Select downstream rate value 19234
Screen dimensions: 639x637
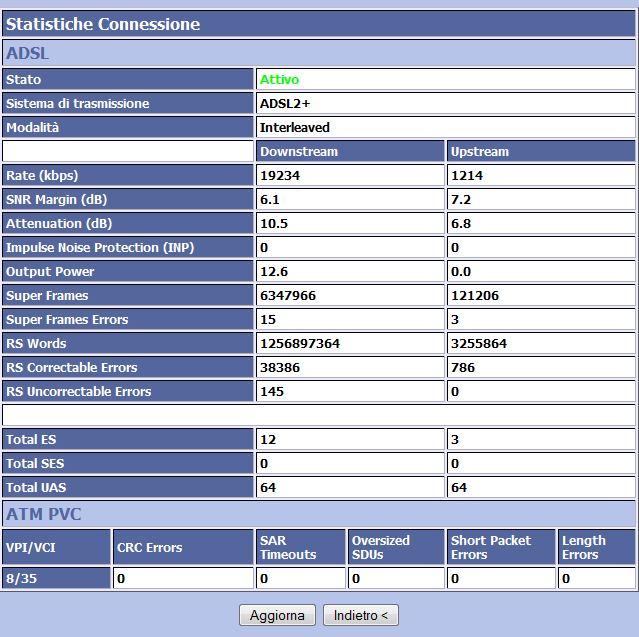279,175
